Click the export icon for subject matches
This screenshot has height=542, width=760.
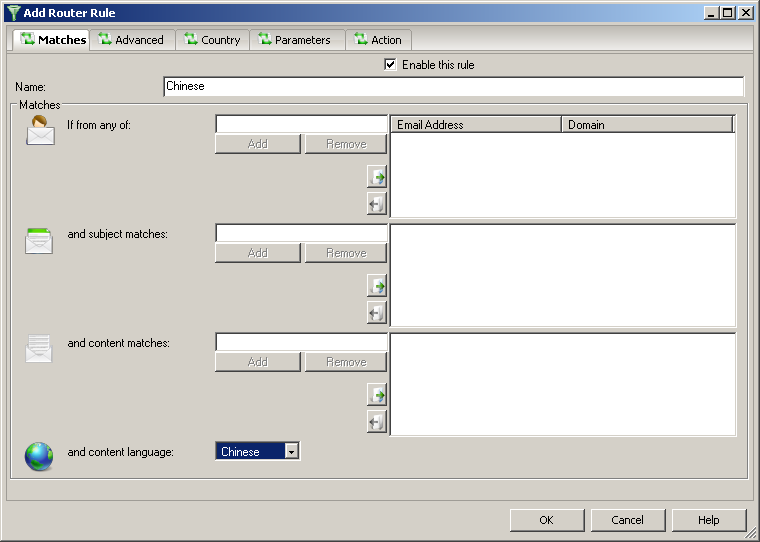click(377, 313)
